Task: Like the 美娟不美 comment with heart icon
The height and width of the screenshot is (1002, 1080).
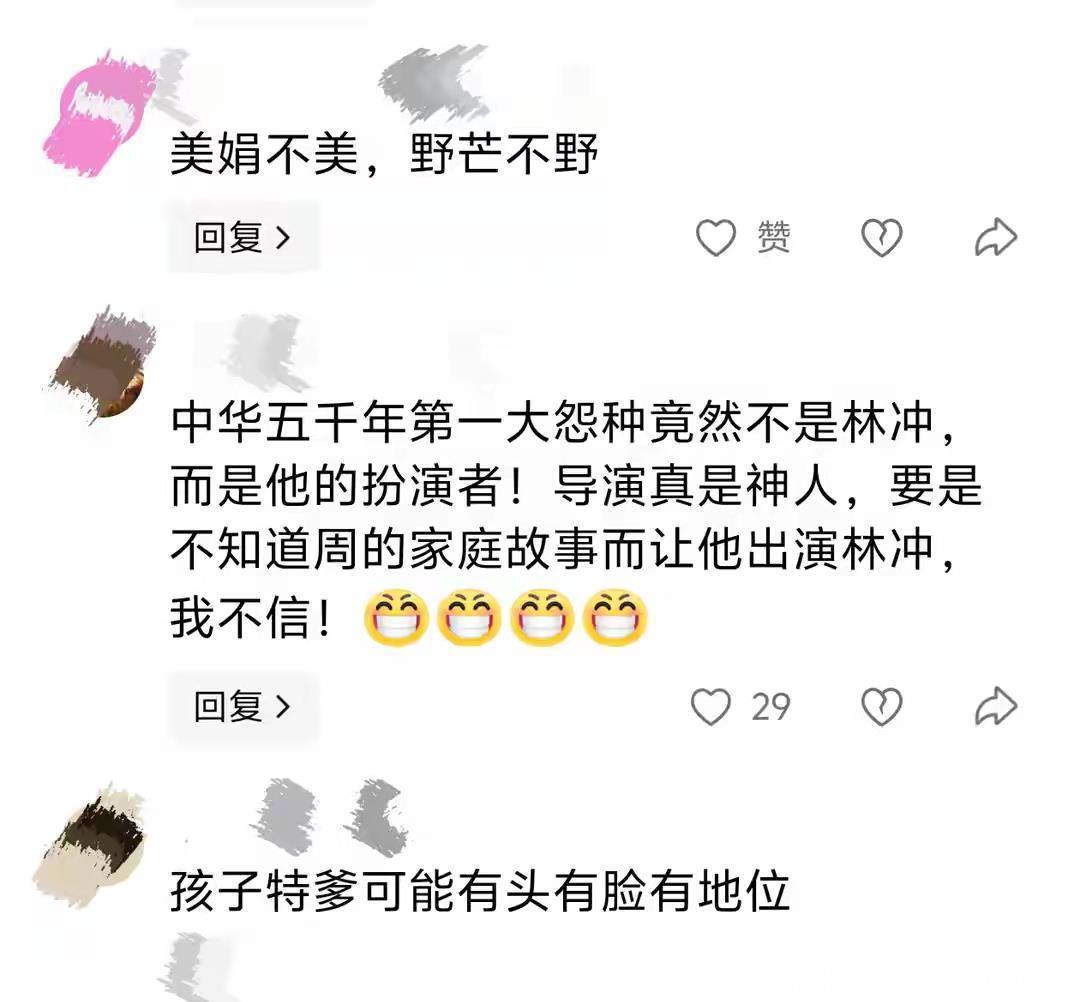Action: click(x=716, y=238)
